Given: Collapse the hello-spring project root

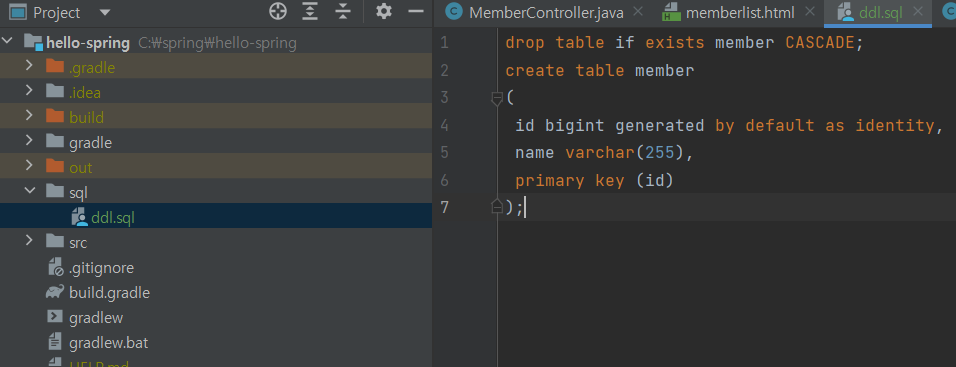Looking at the screenshot, I should click(8, 42).
